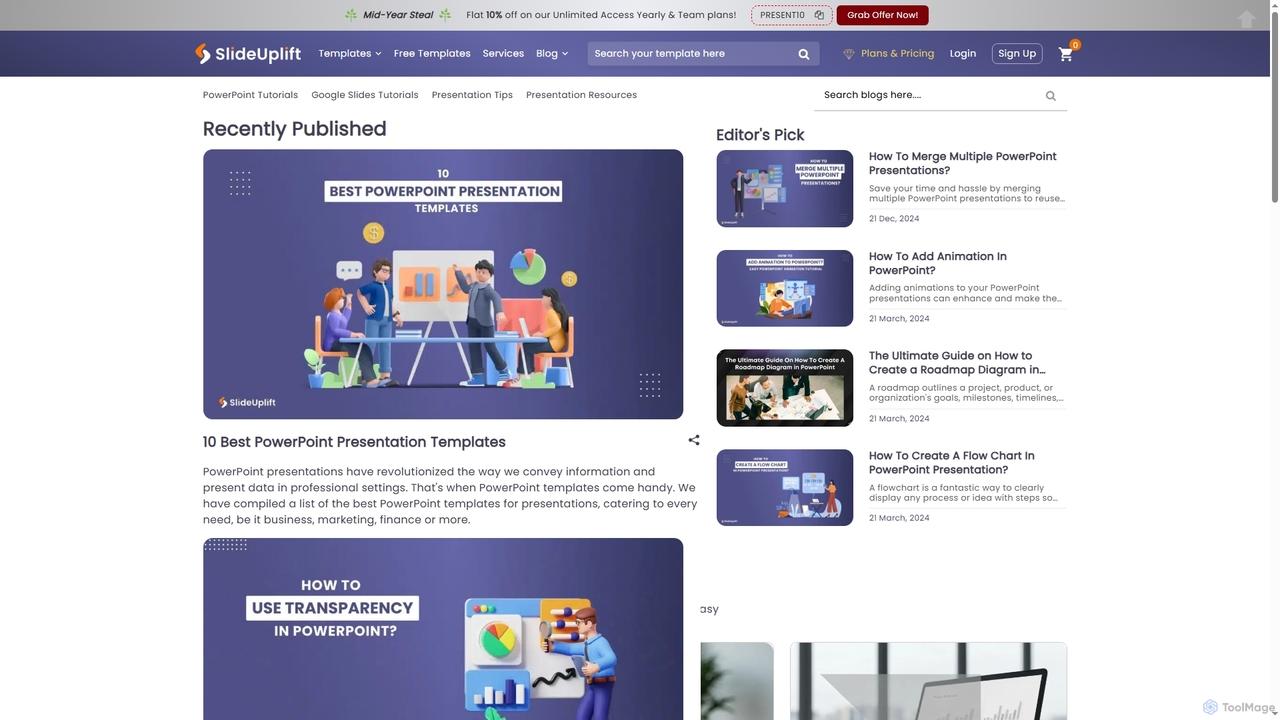Click the 21 Dec, 2024 date text

click(x=894, y=218)
